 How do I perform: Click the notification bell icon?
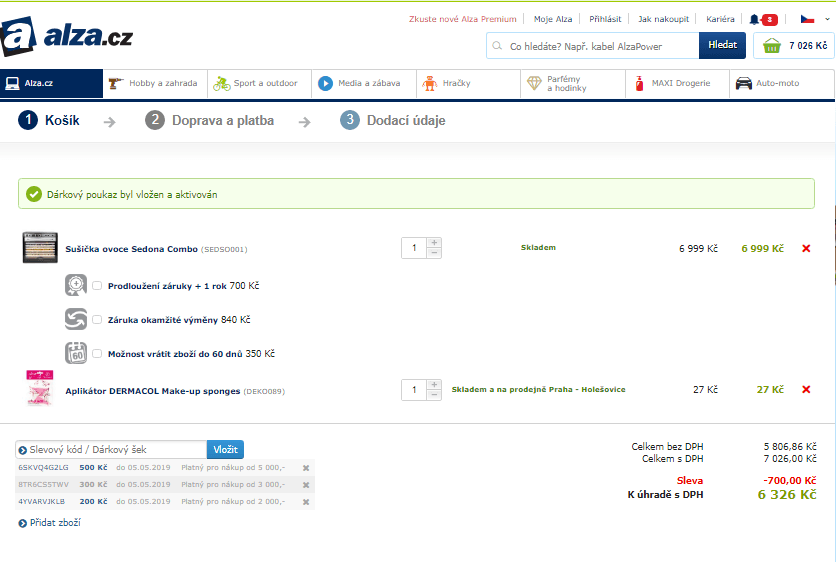[754, 19]
